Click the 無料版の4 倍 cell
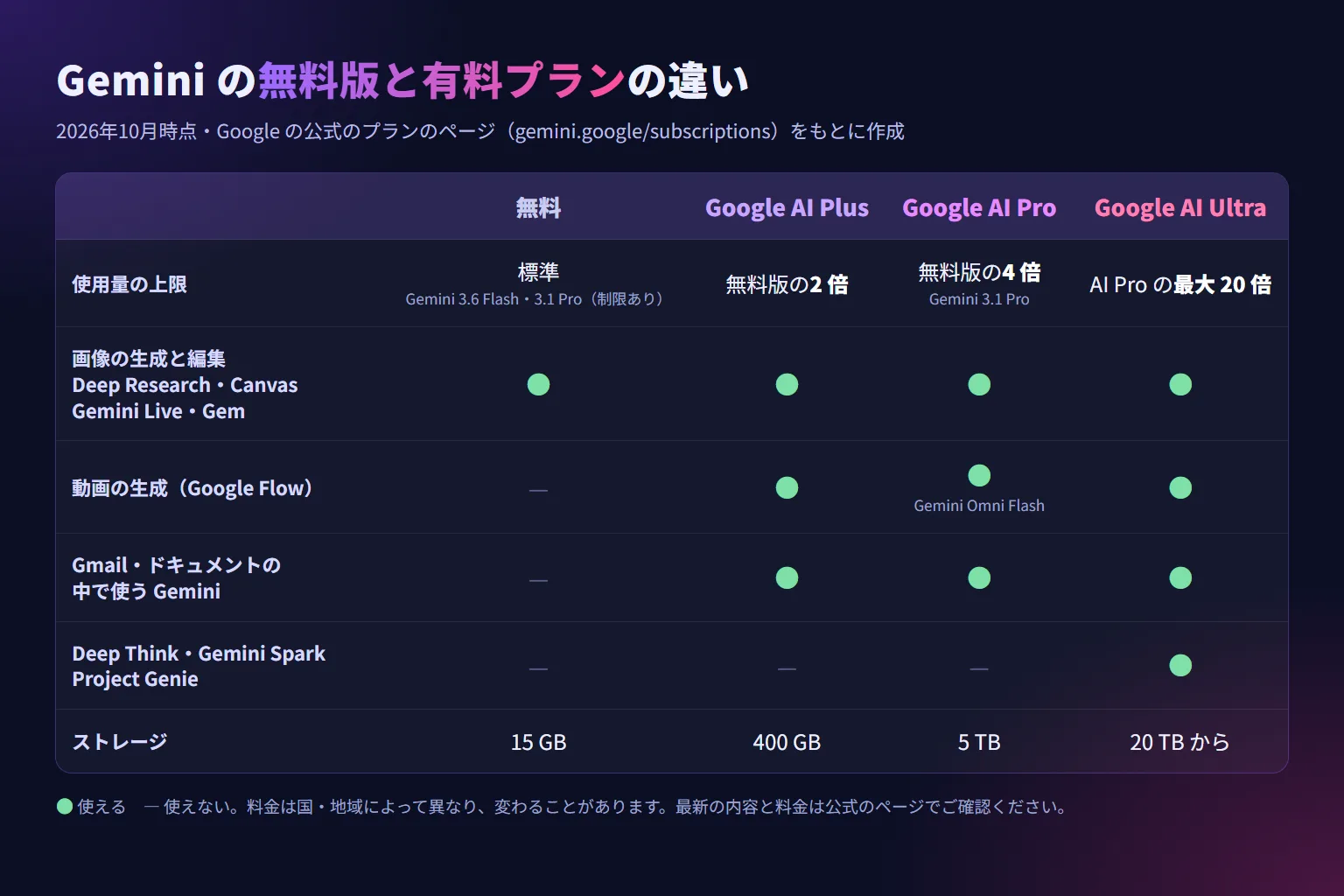The width and height of the screenshot is (1344, 896). [x=979, y=272]
